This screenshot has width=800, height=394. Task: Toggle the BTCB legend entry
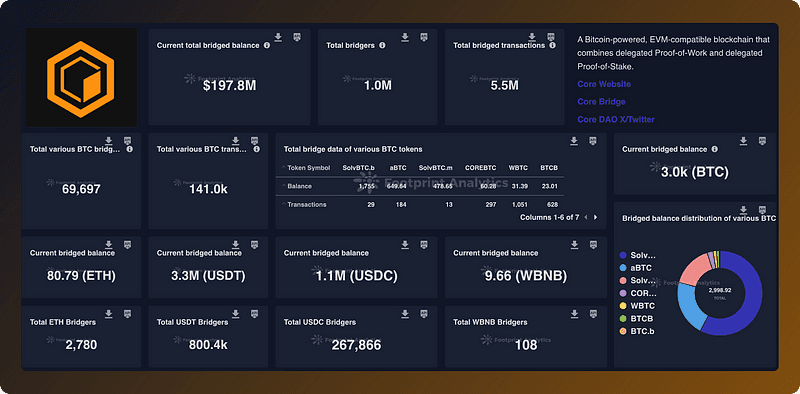(636, 318)
